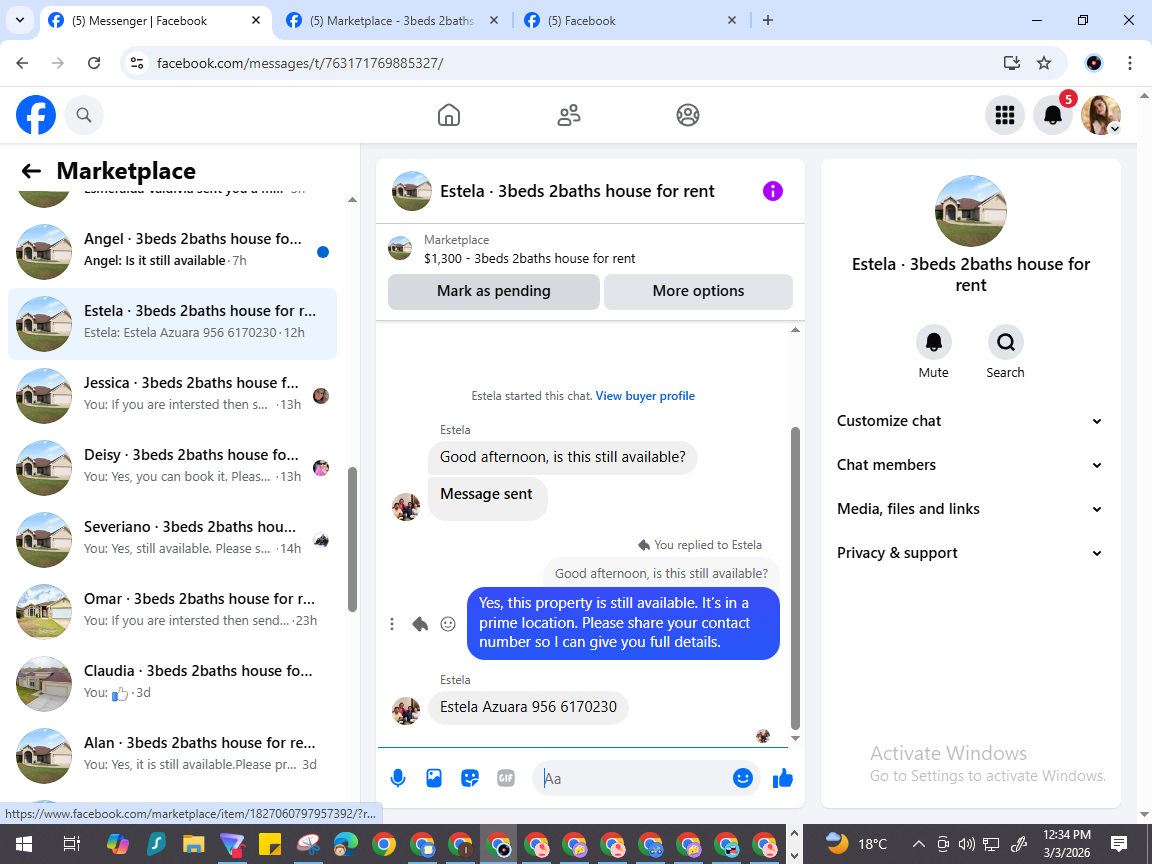The width and height of the screenshot is (1152, 864).
Task: Open the Notifications bell with badge 5
Action: pyautogui.click(x=1053, y=115)
